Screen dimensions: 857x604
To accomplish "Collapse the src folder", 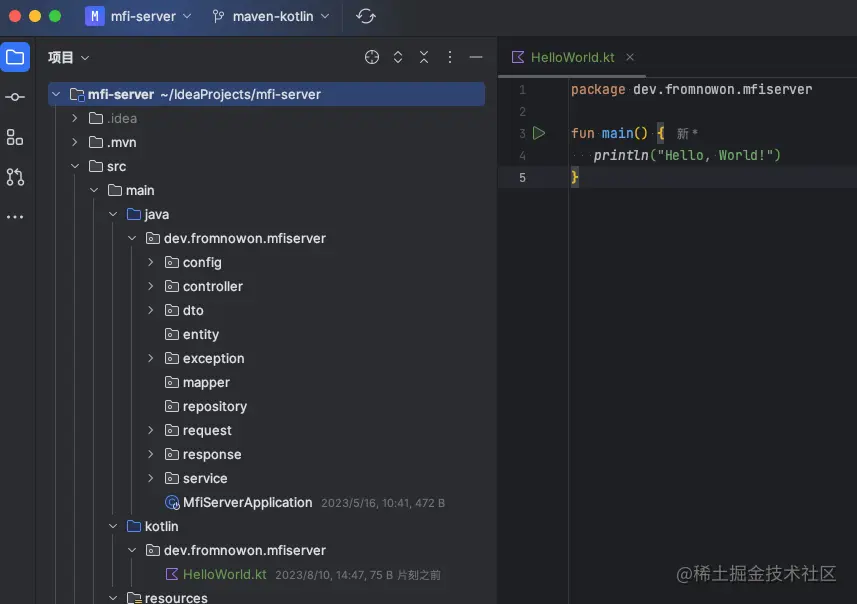I will point(75,166).
